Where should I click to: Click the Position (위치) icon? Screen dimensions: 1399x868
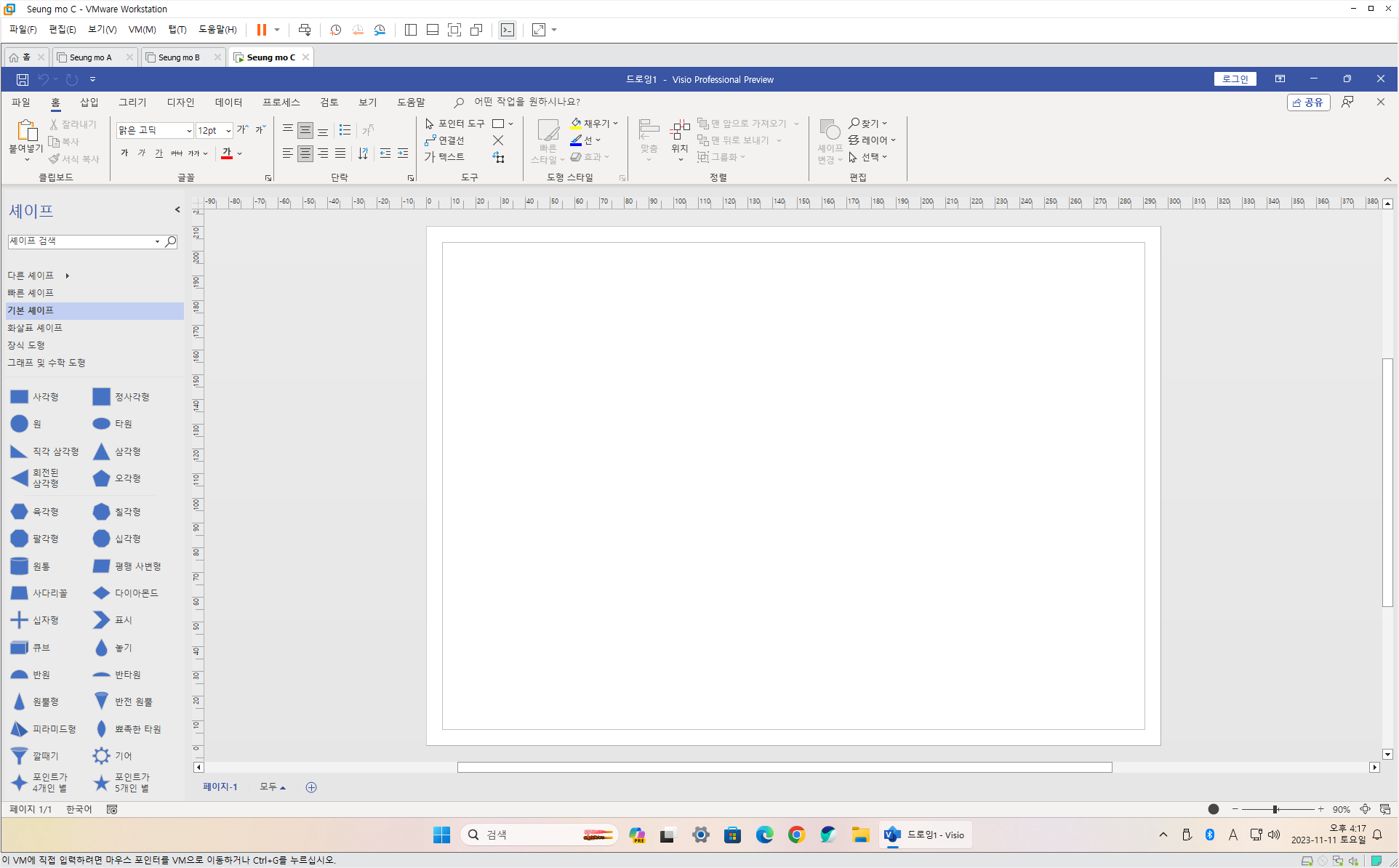click(679, 132)
